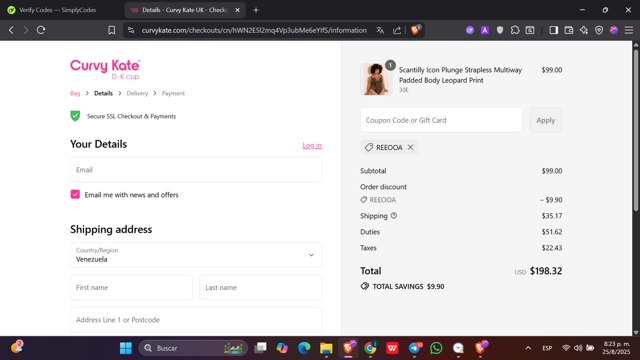Click the share page icon

tap(397, 30)
